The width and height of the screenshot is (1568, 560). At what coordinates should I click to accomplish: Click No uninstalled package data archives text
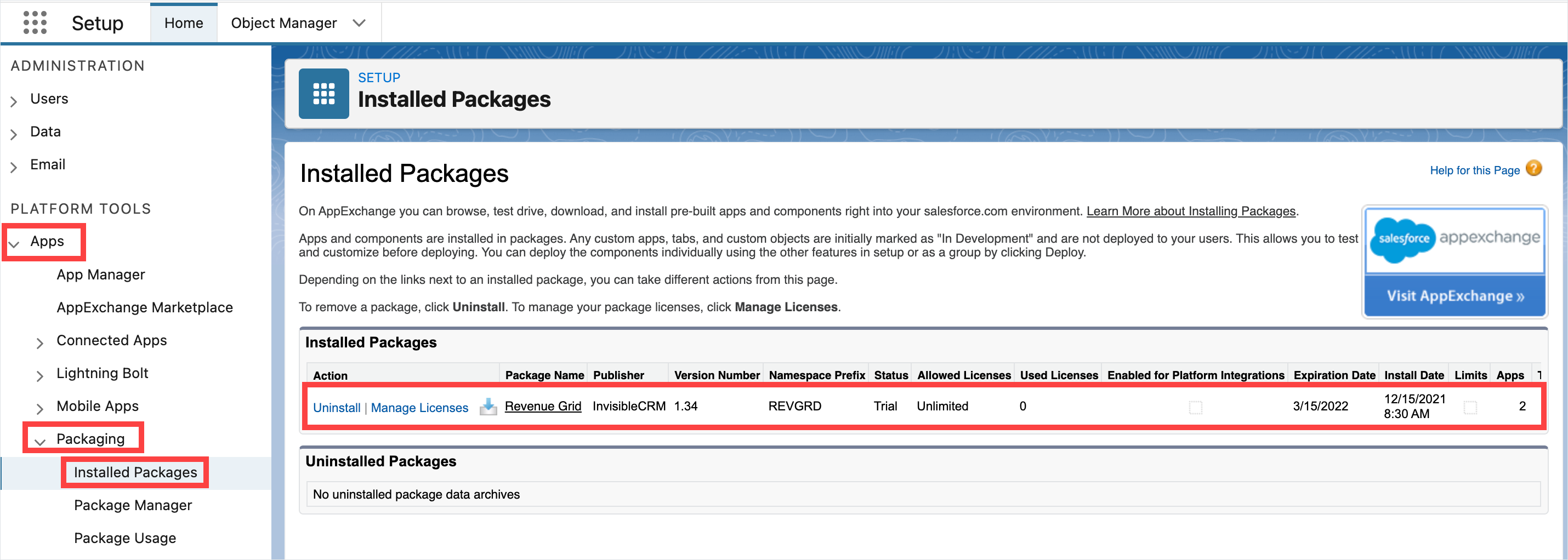pyautogui.click(x=416, y=494)
